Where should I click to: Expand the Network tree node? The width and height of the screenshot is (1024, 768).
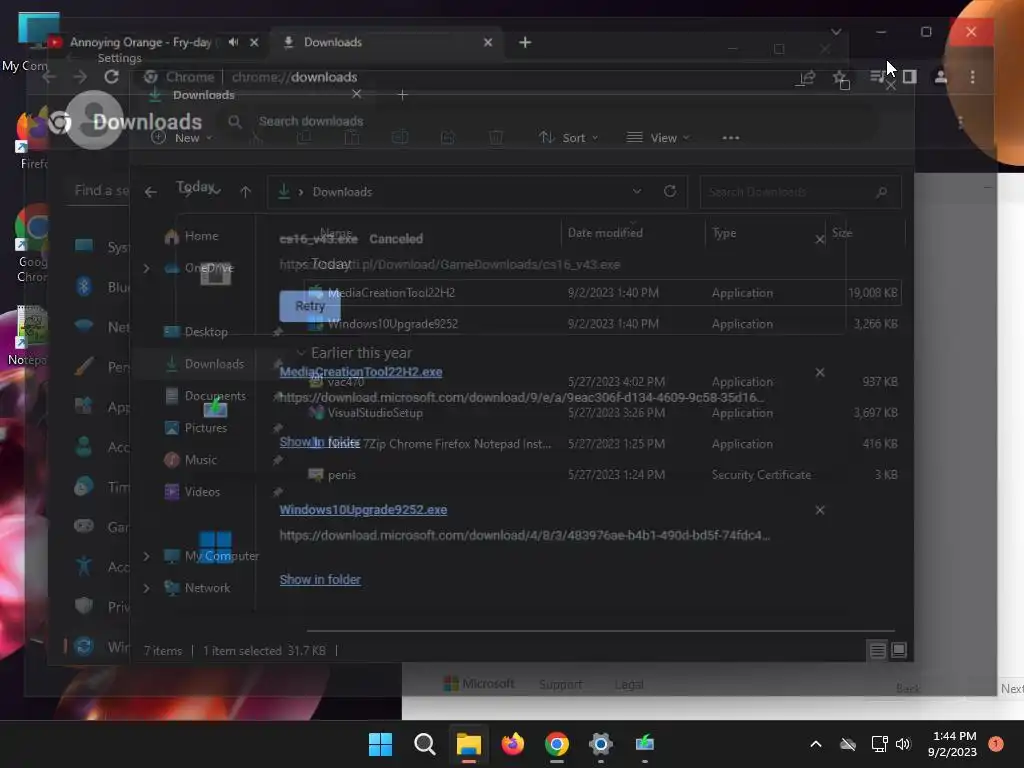147,588
